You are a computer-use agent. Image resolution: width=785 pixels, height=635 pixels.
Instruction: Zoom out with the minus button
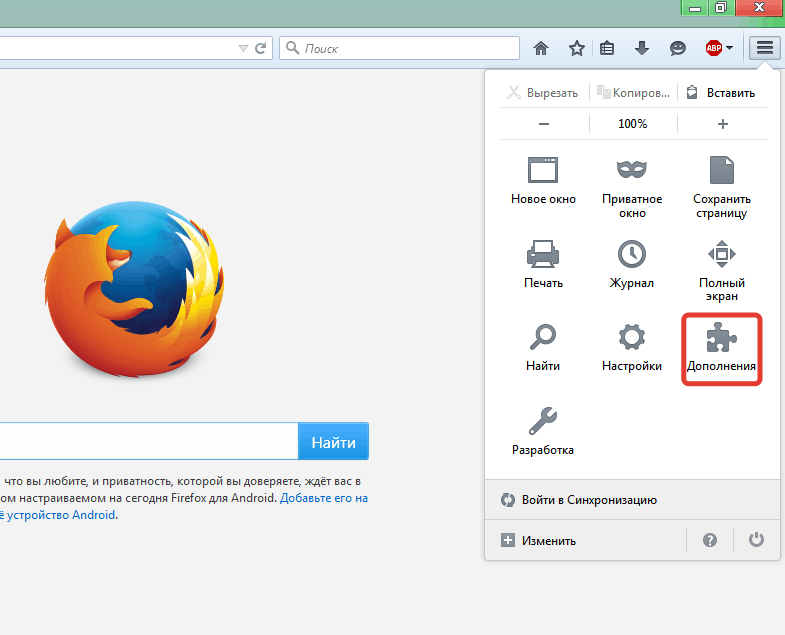tap(544, 124)
